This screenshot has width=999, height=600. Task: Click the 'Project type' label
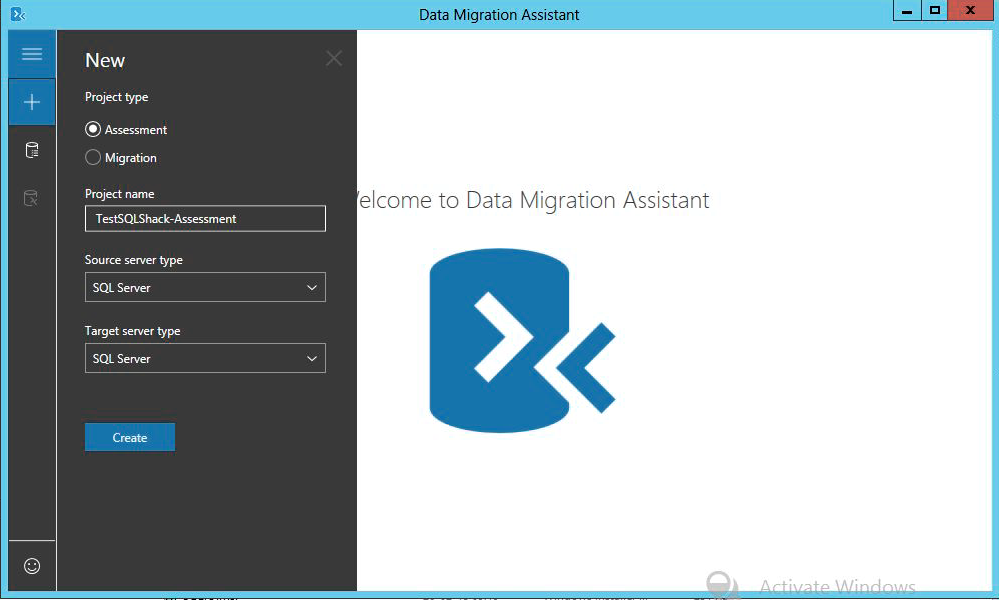coord(117,97)
